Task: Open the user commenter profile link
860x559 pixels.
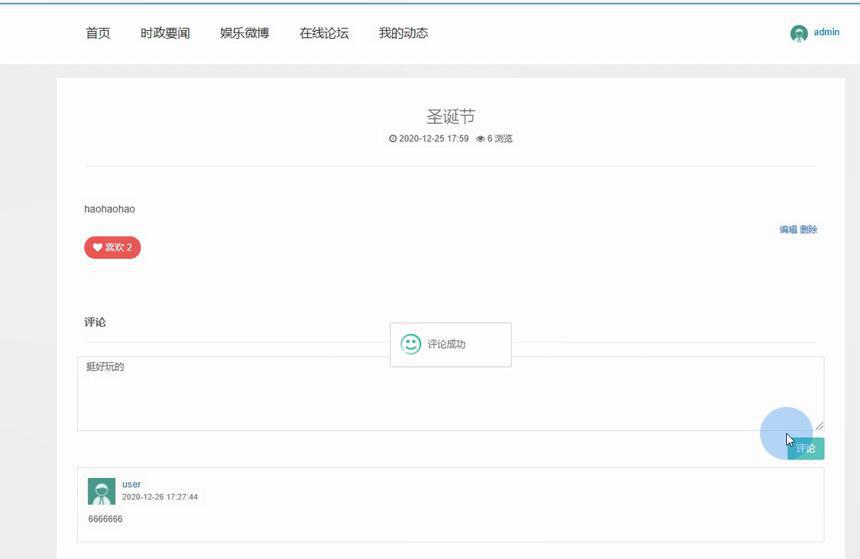Action: tap(132, 484)
